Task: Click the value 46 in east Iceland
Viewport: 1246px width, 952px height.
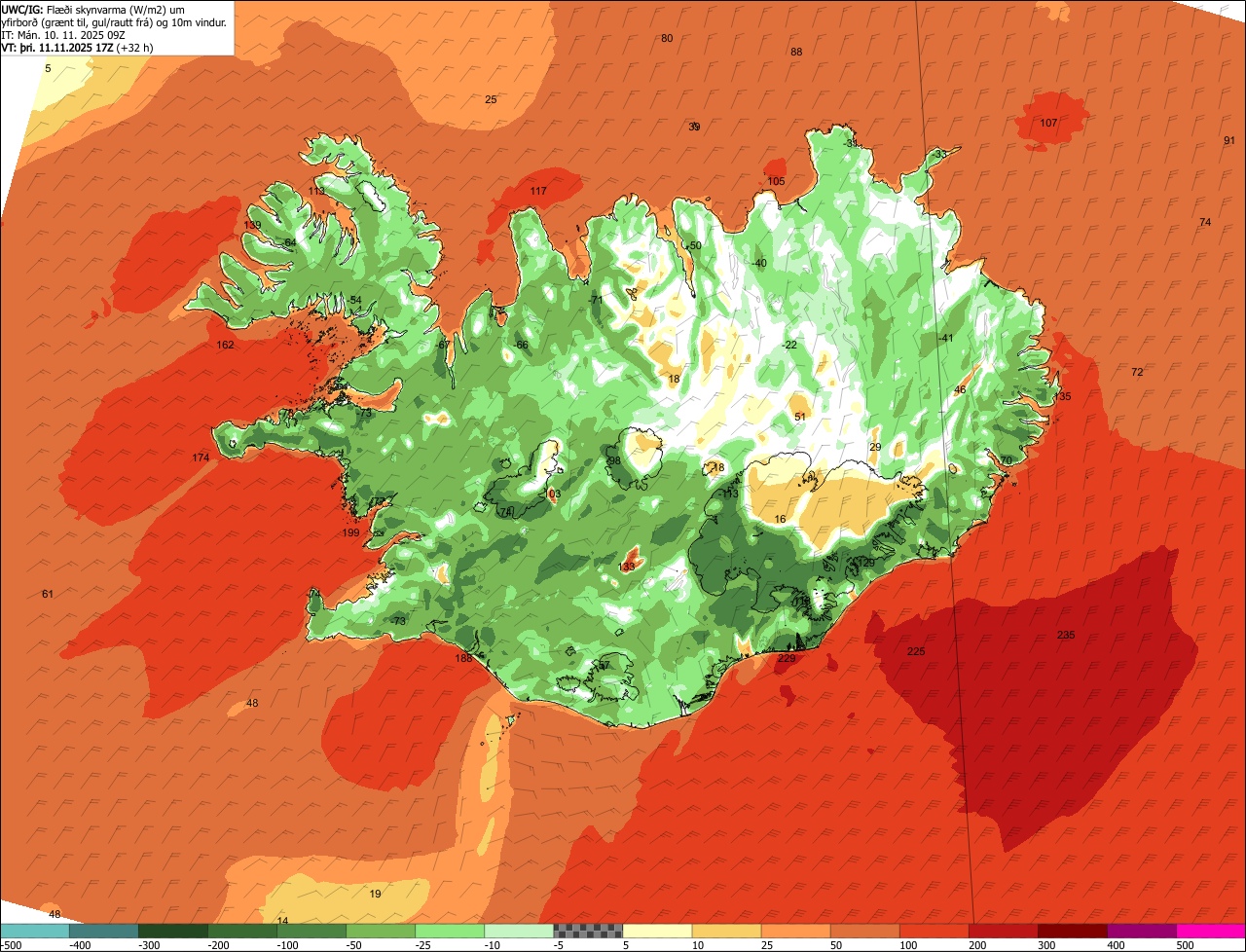Action: [960, 389]
